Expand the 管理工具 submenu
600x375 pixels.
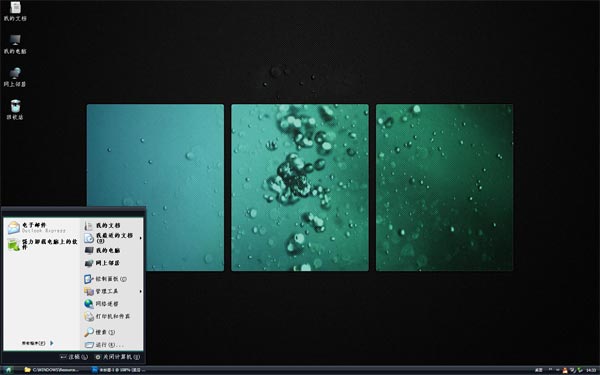pyautogui.click(x=112, y=292)
